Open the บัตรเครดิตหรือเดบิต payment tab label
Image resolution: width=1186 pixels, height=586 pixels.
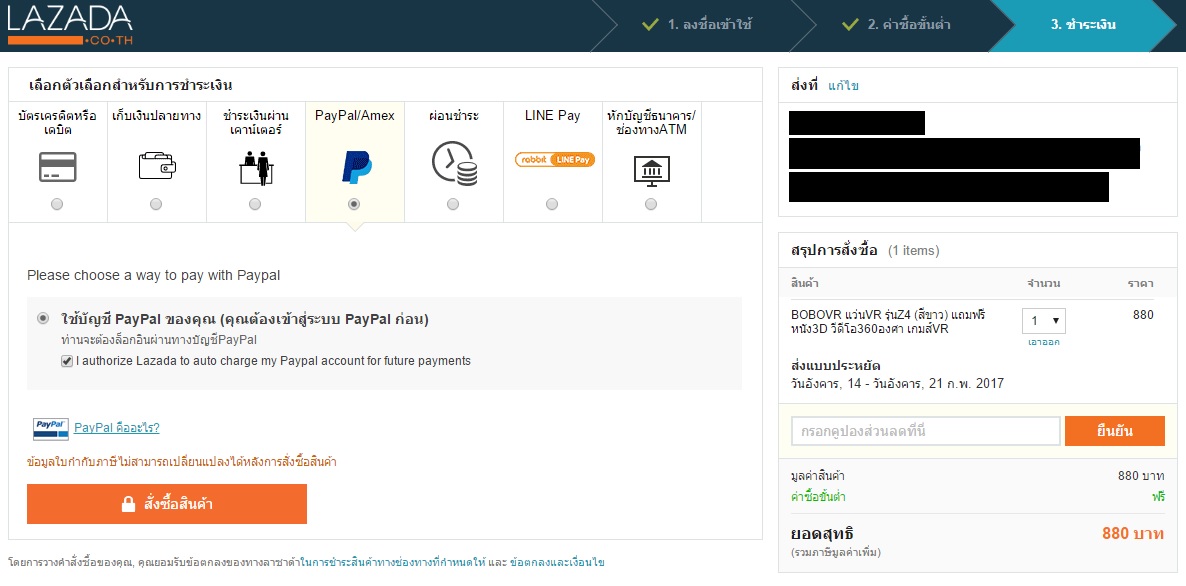tap(57, 122)
